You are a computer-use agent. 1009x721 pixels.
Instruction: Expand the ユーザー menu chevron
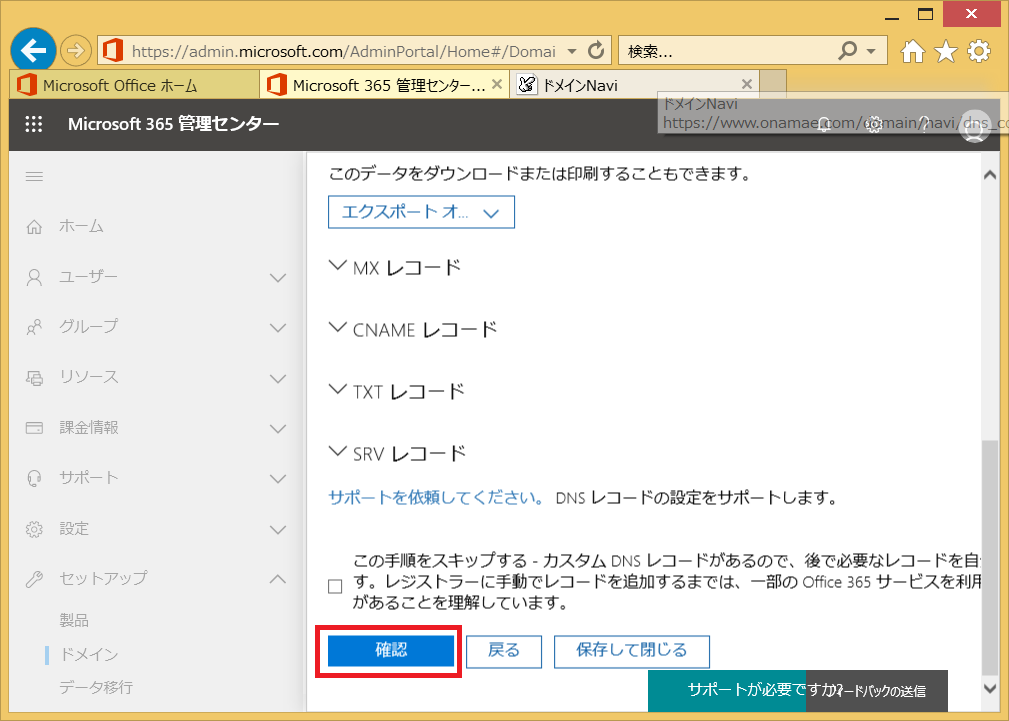tap(278, 278)
